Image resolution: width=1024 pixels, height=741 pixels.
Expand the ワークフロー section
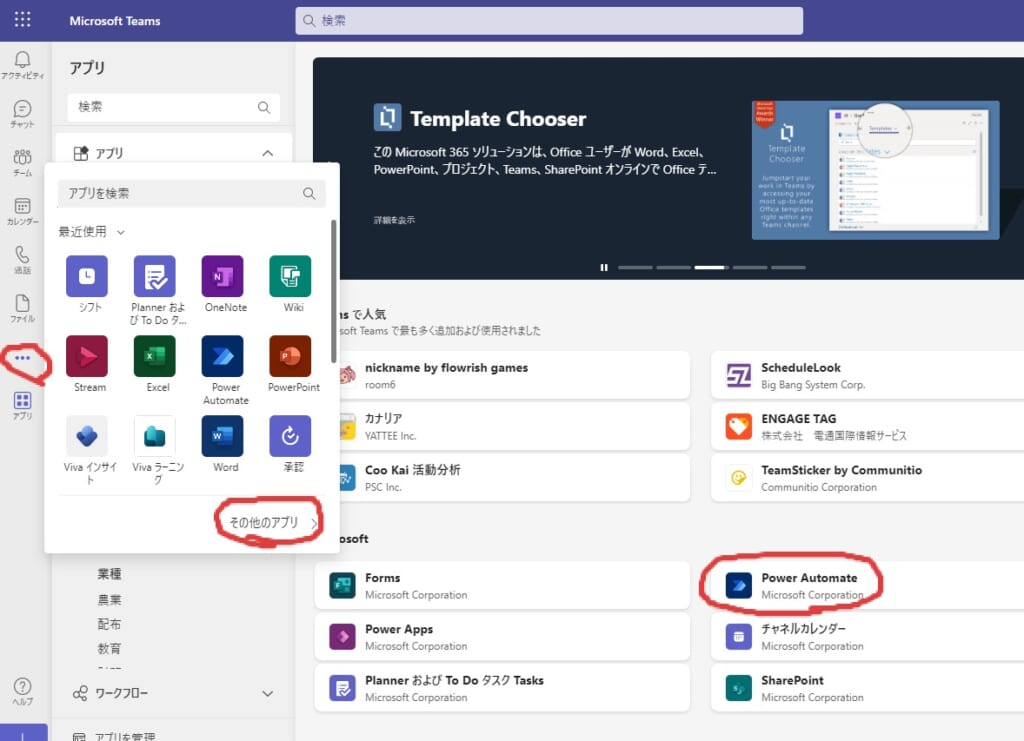click(267, 693)
